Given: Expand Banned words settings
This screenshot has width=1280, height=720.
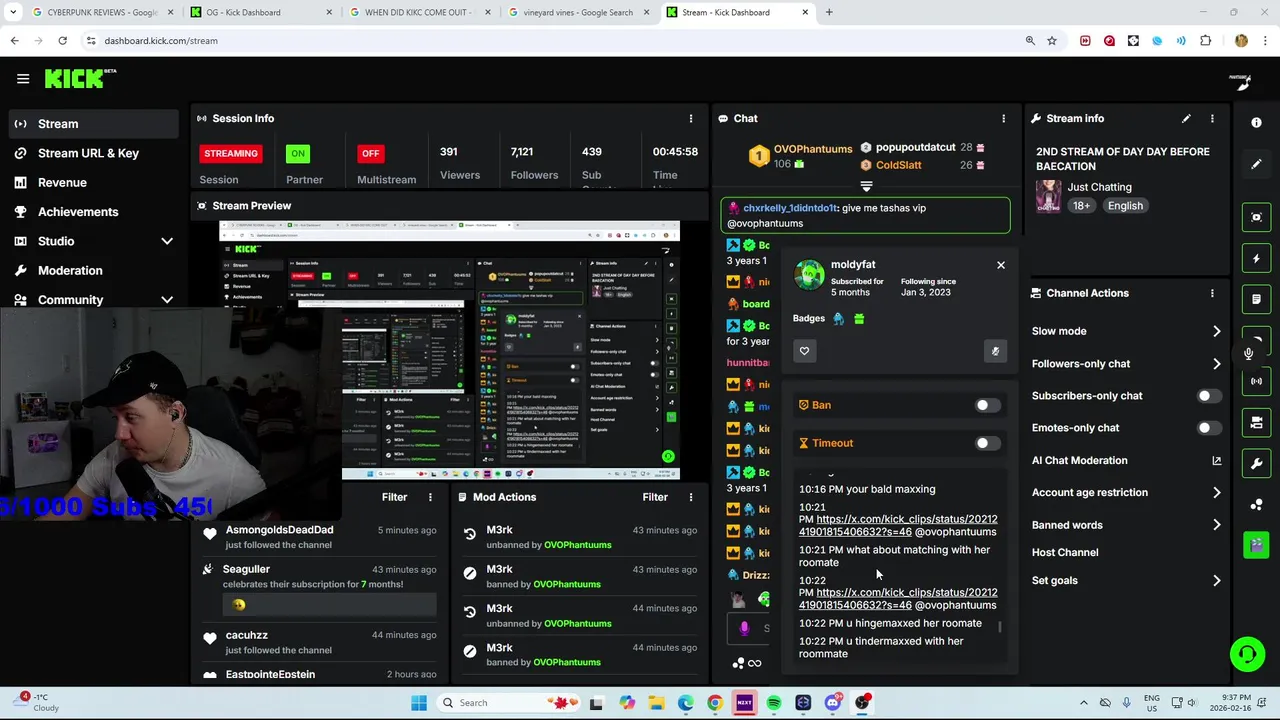Looking at the screenshot, I should (x=1216, y=525).
